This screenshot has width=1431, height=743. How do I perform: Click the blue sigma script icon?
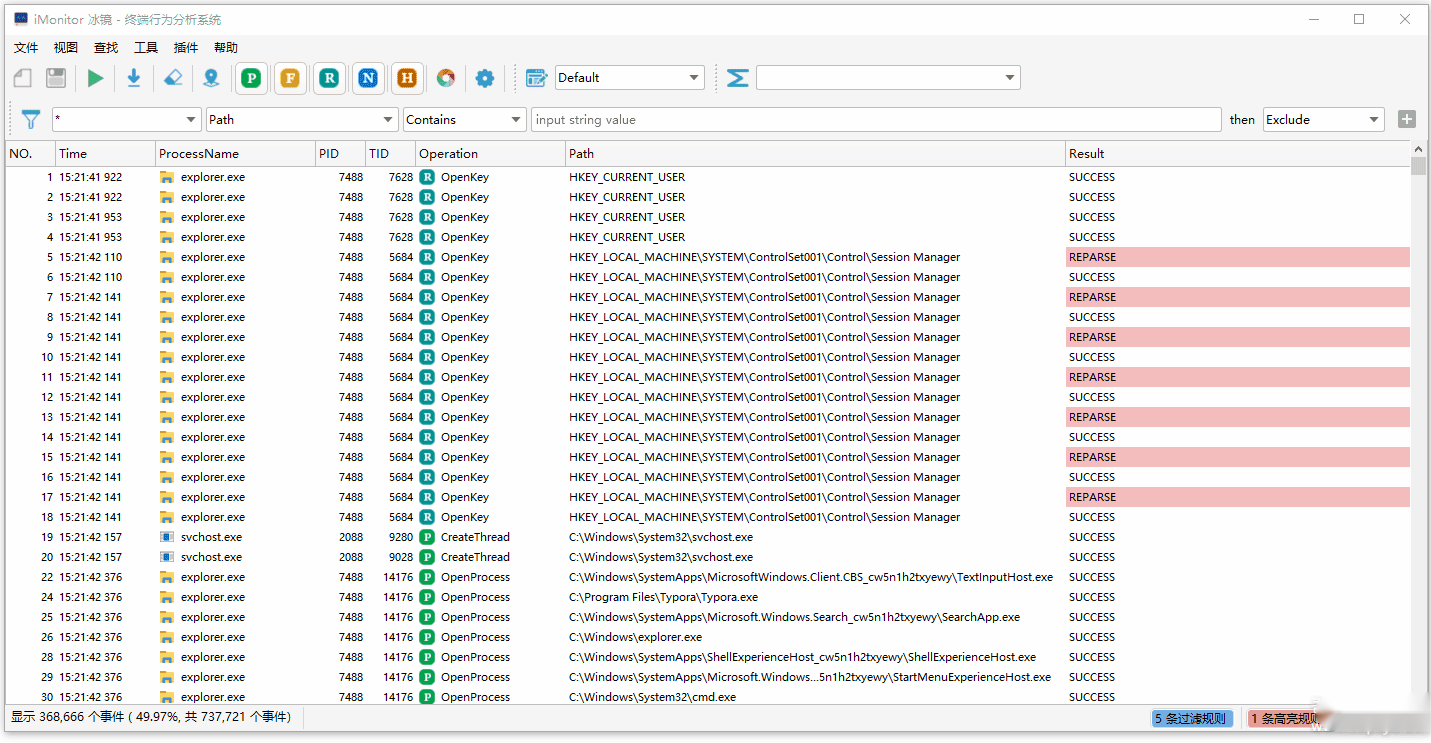point(737,78)
